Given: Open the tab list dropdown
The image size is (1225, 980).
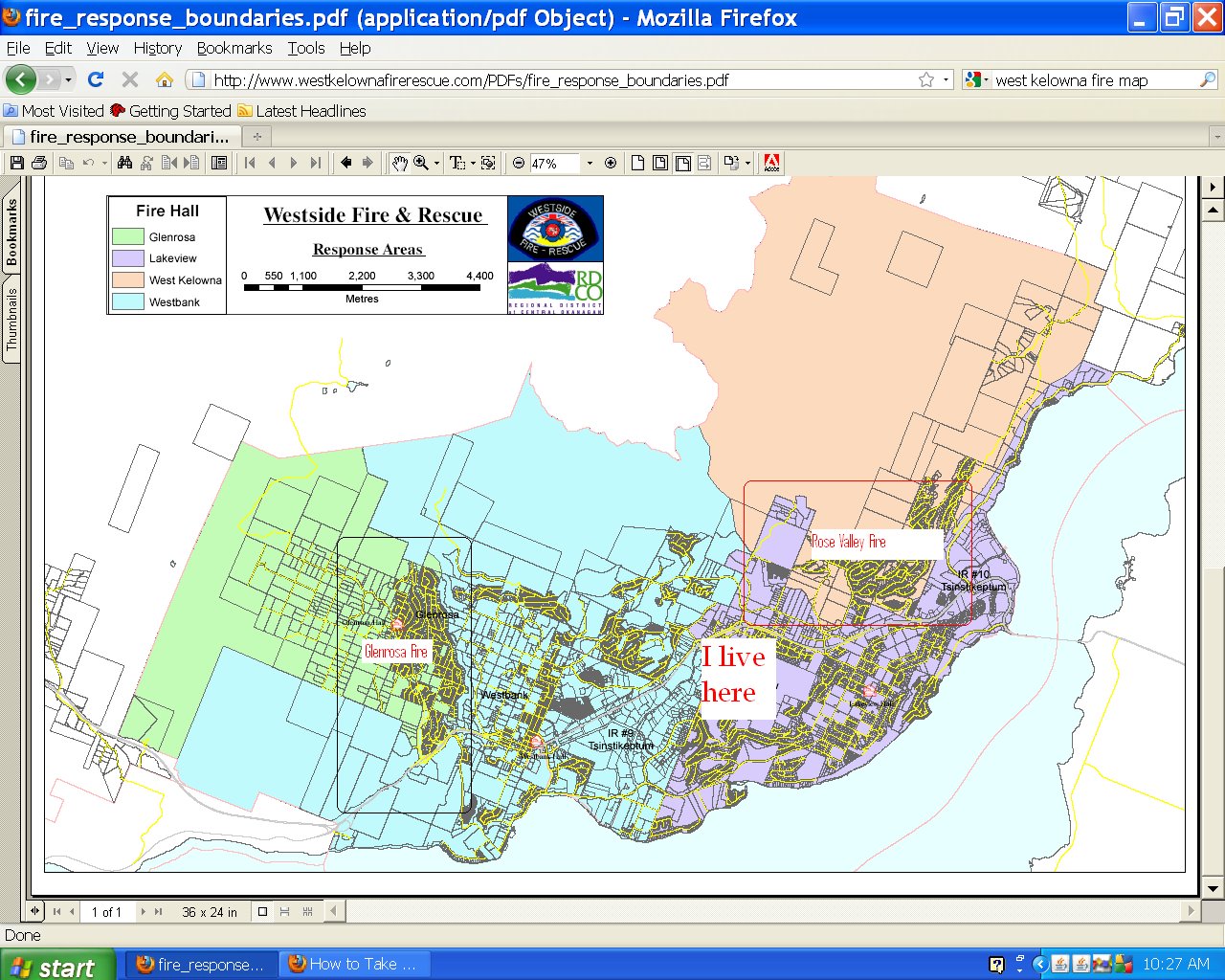Looking at the screenshot, I should click(1216, 137).
